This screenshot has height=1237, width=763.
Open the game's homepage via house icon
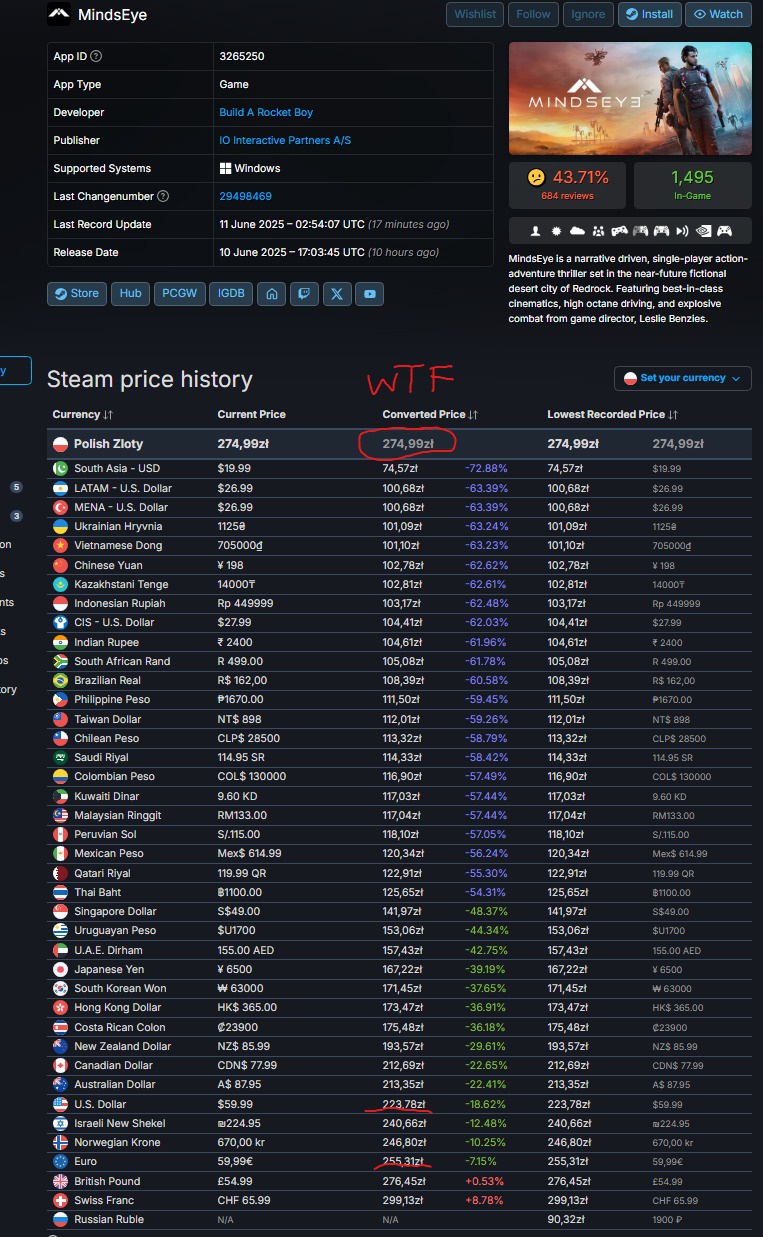tap(271, 294)
